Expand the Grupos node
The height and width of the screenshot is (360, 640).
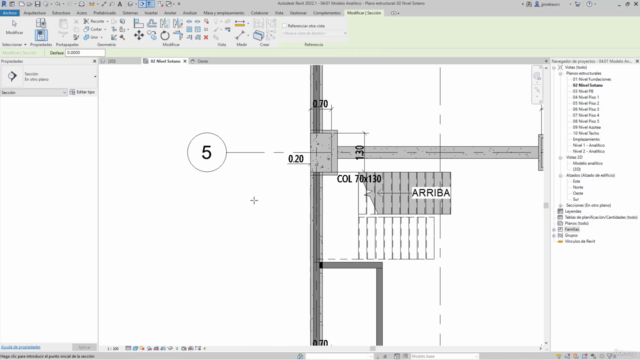point(554,236)
